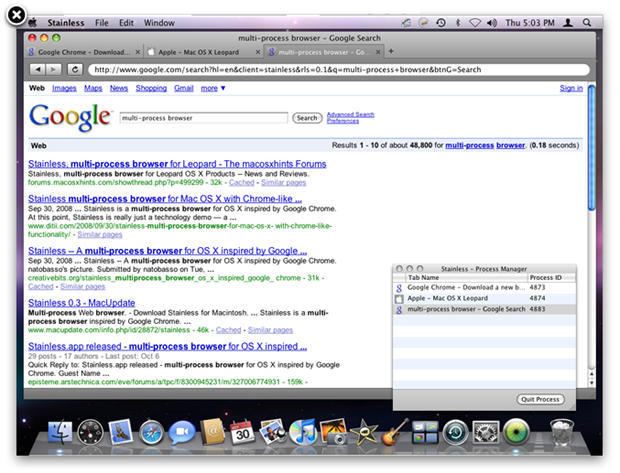
Task: Click the user account silhouette icon
Action: (568, 23)
